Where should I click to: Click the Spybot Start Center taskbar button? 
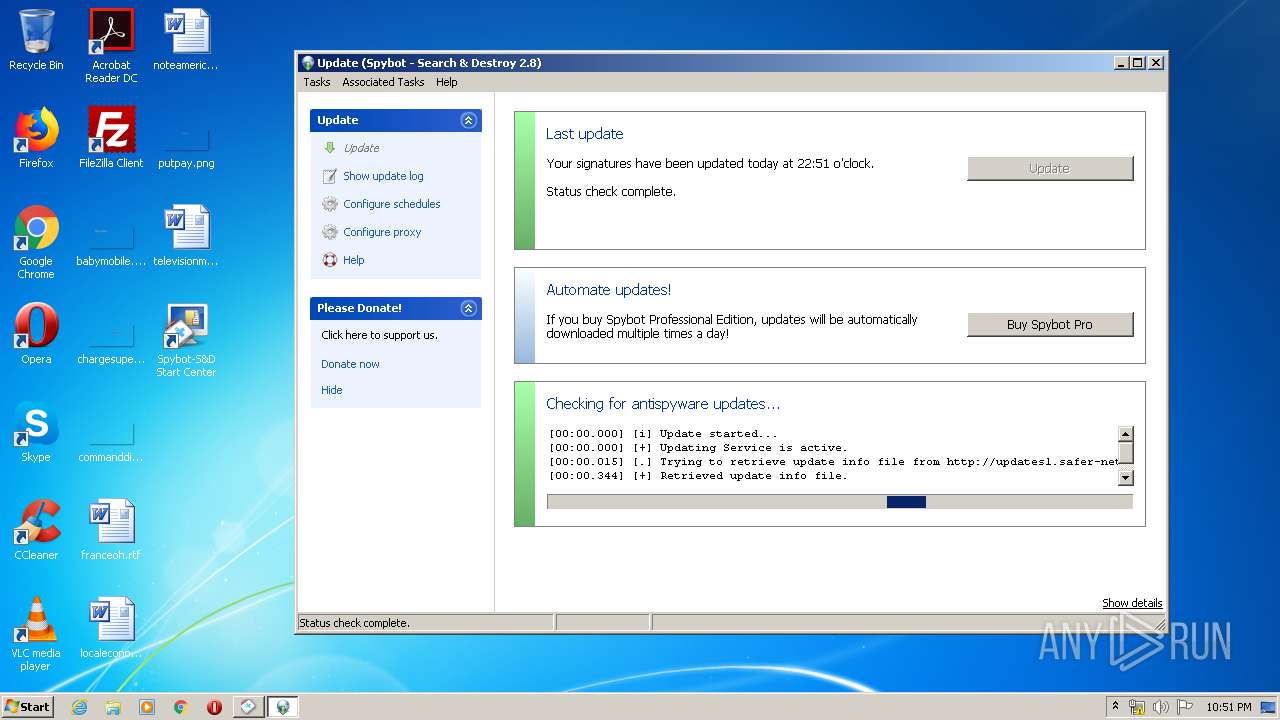[249, 707]
